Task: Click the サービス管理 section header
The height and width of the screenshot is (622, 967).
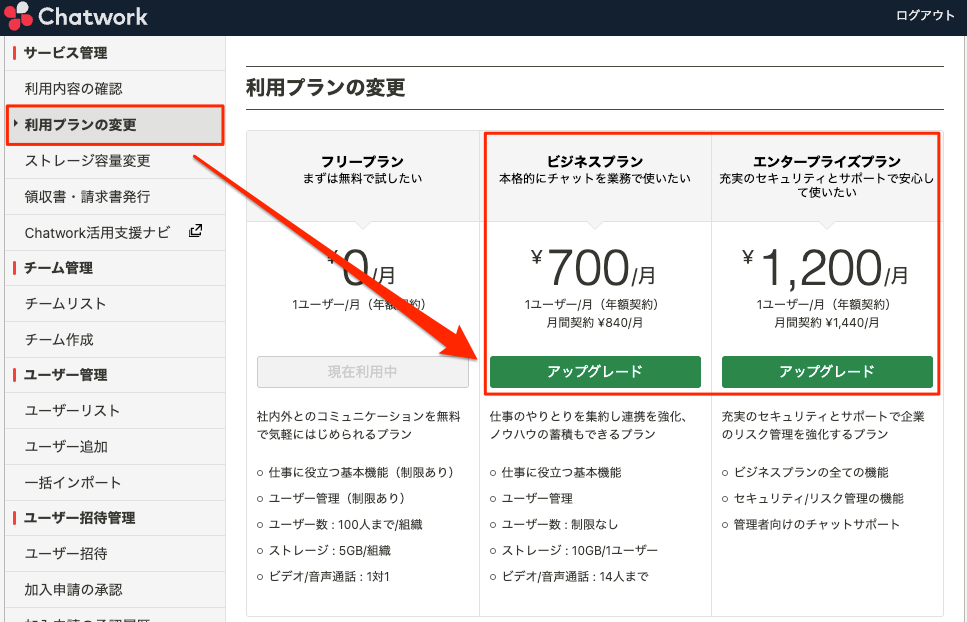Action: point(65,53)
